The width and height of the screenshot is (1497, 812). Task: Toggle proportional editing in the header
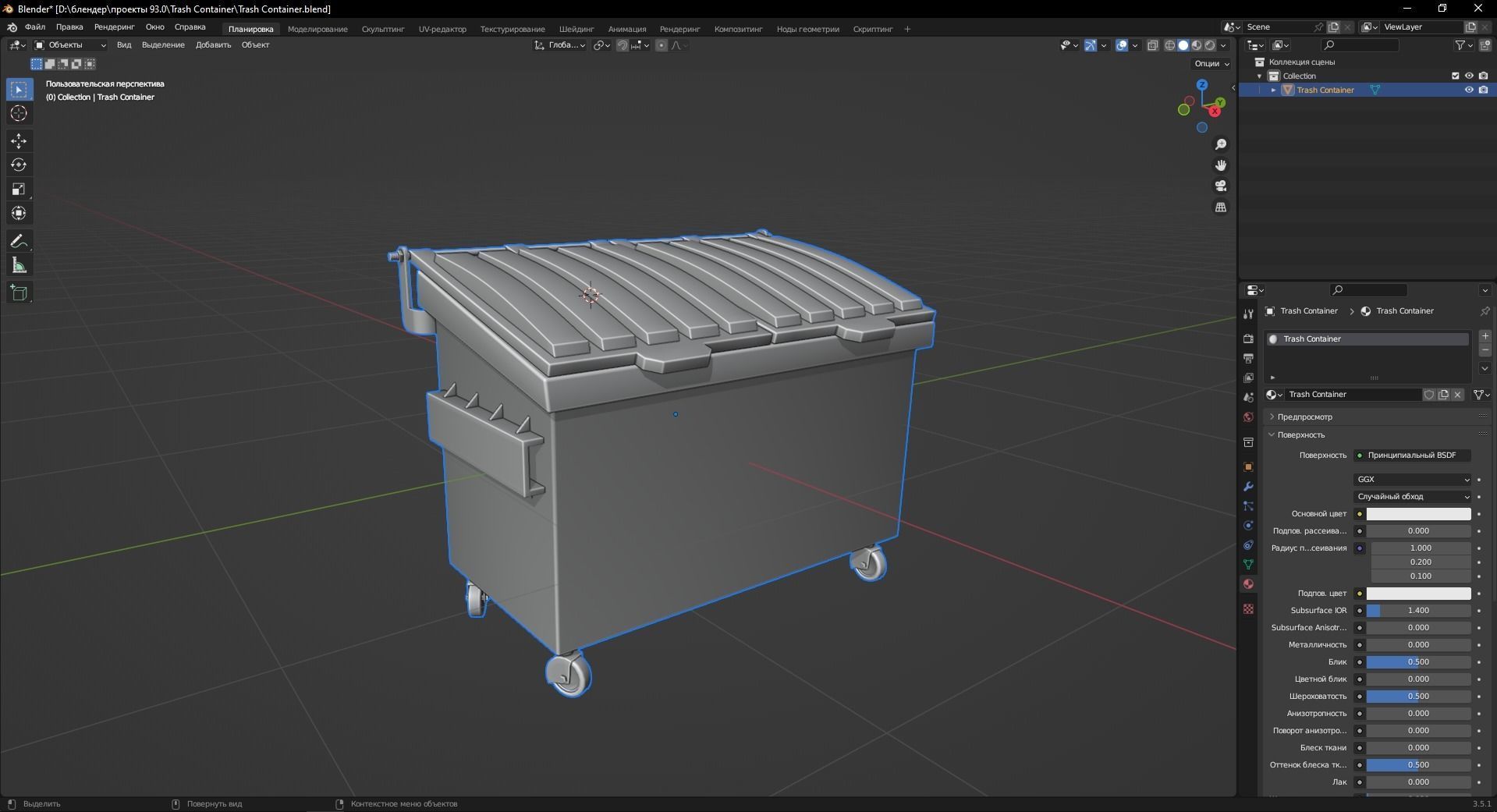[x=660, y=45]
